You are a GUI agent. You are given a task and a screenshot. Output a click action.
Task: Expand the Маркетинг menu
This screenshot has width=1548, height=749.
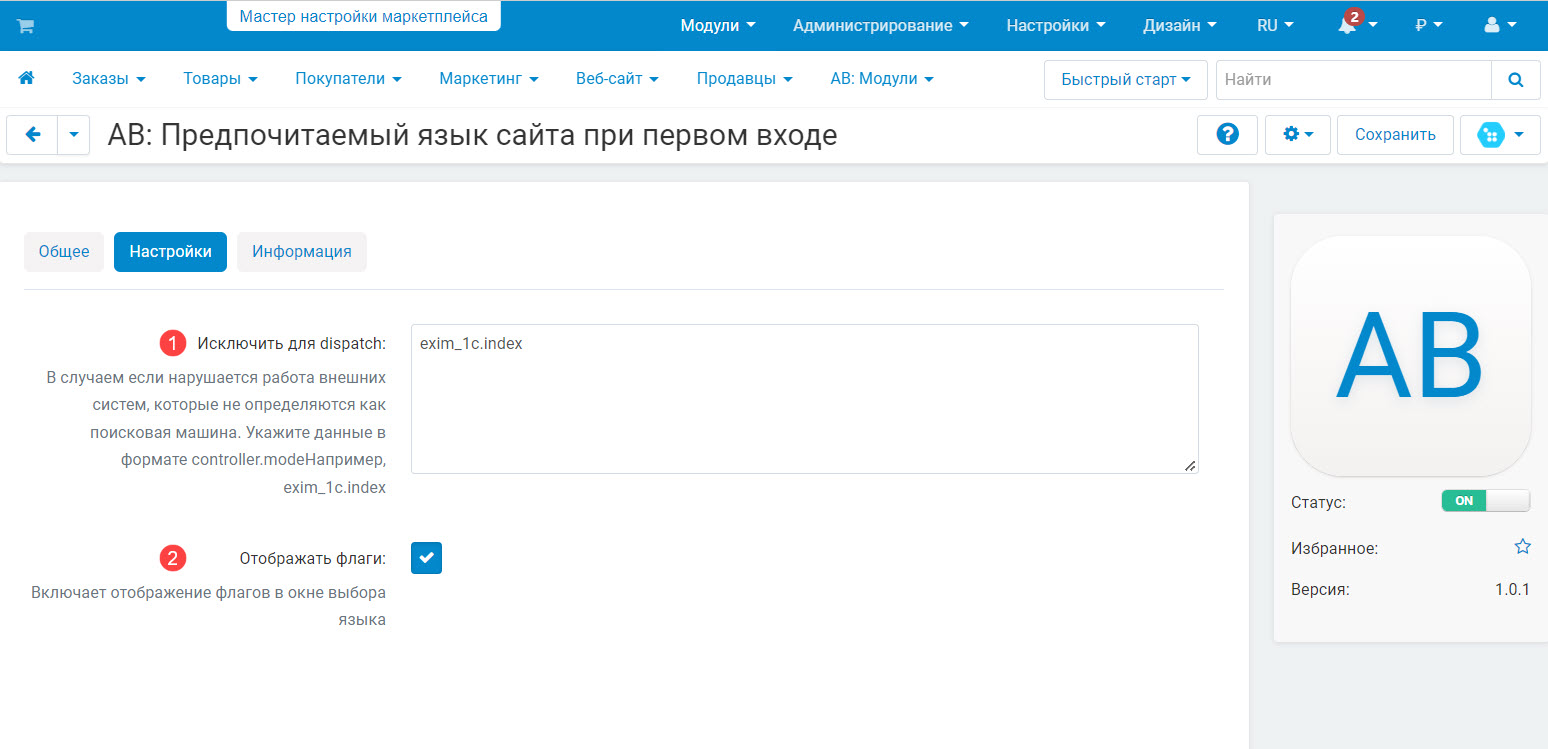[x=489, y=78]
